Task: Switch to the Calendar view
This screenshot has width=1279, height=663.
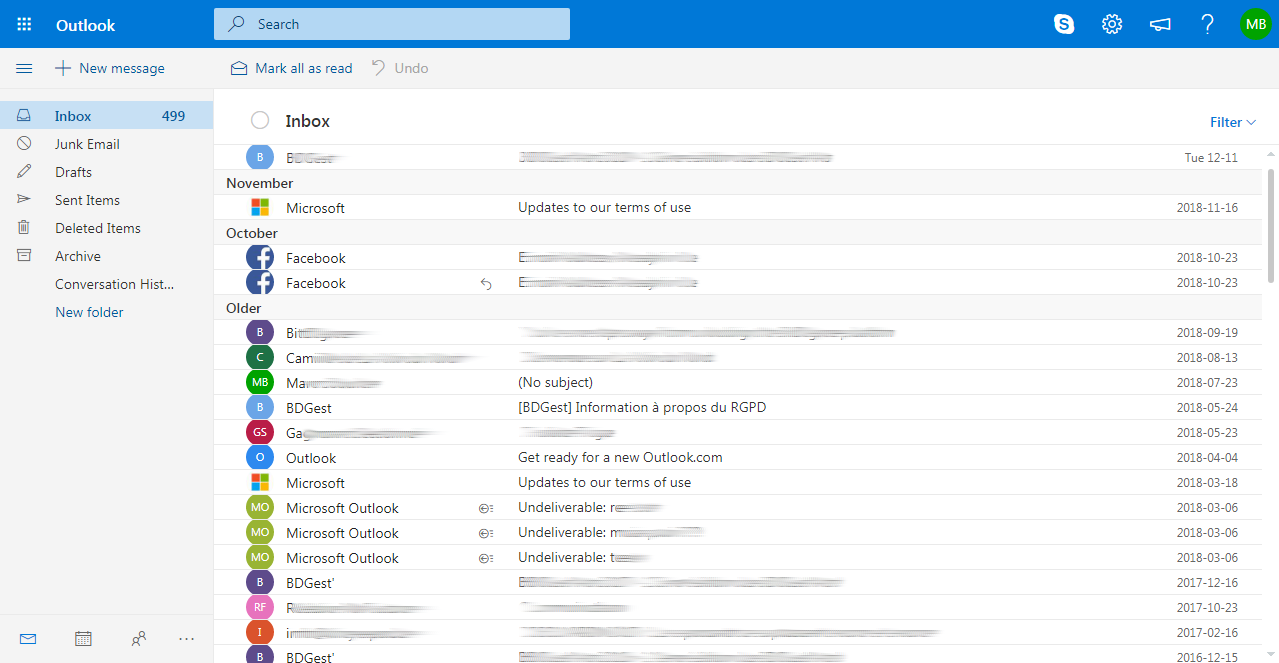Action: point(83,638)
